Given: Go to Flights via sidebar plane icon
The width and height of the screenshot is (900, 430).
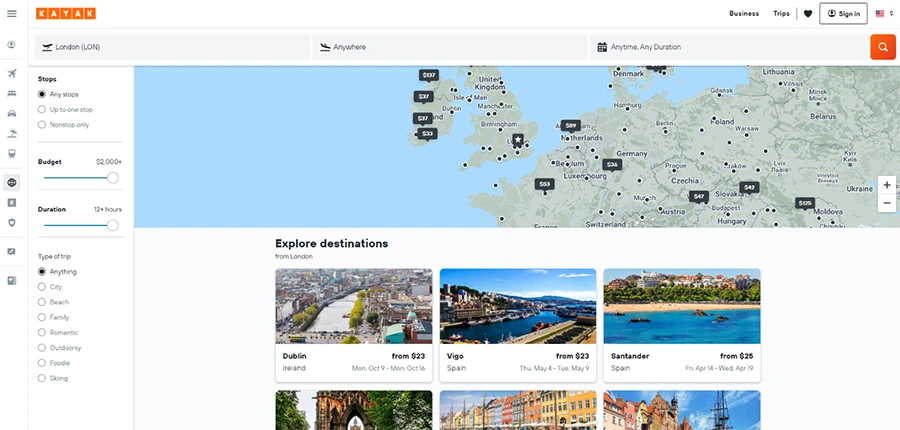Looking at the screenshot, I should click(11, 73).
